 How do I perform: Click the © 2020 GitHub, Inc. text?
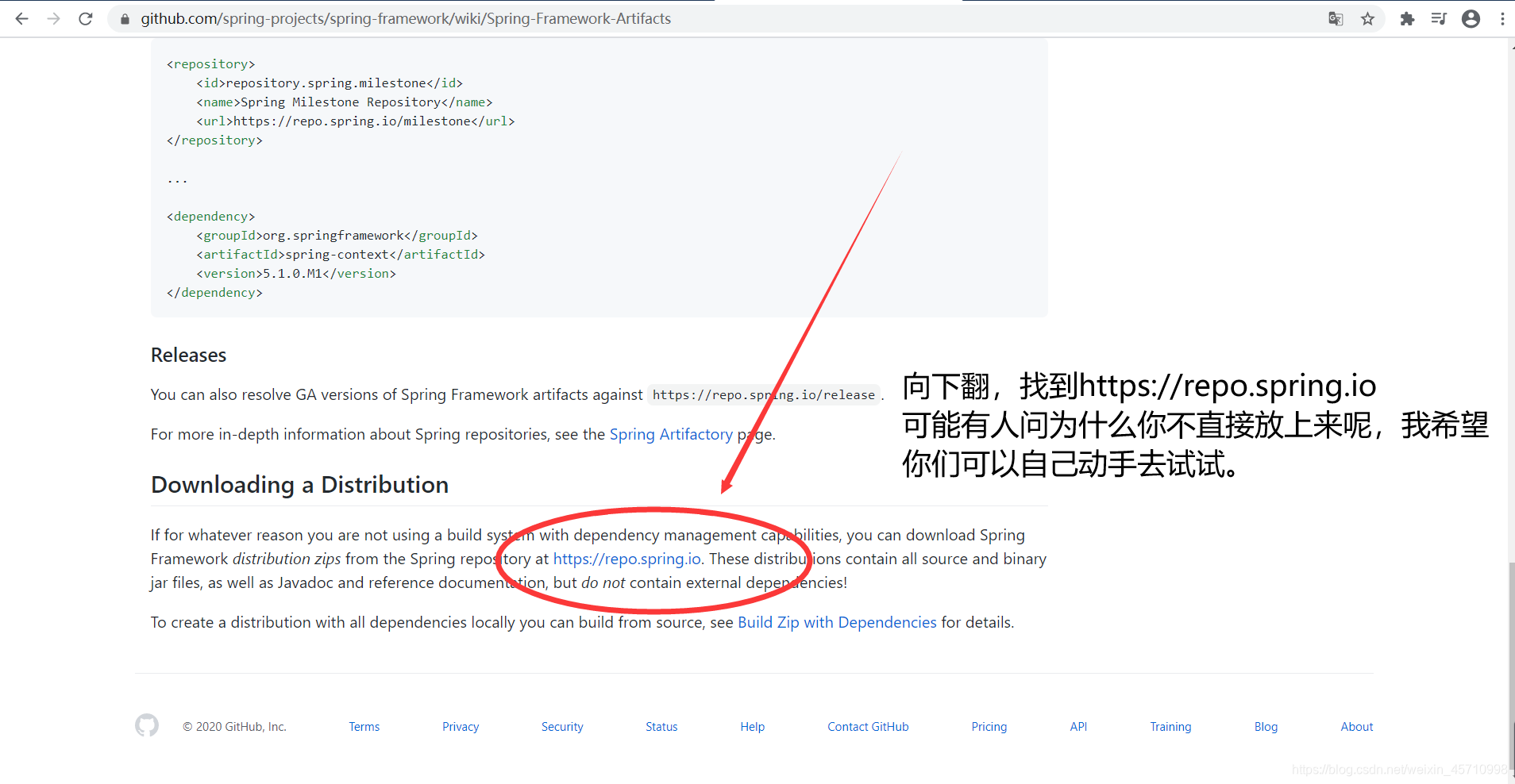click(234, 726)
